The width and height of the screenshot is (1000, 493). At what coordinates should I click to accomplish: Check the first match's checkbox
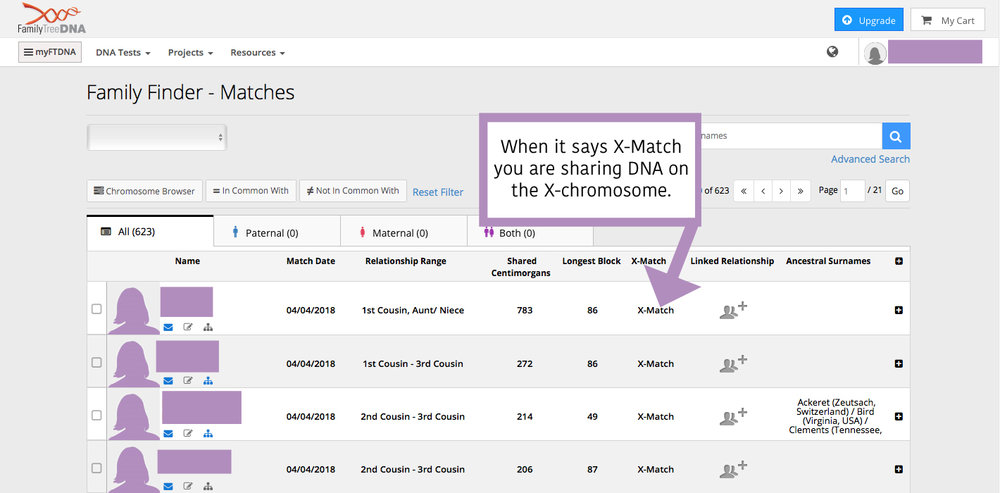coord(96,309)
